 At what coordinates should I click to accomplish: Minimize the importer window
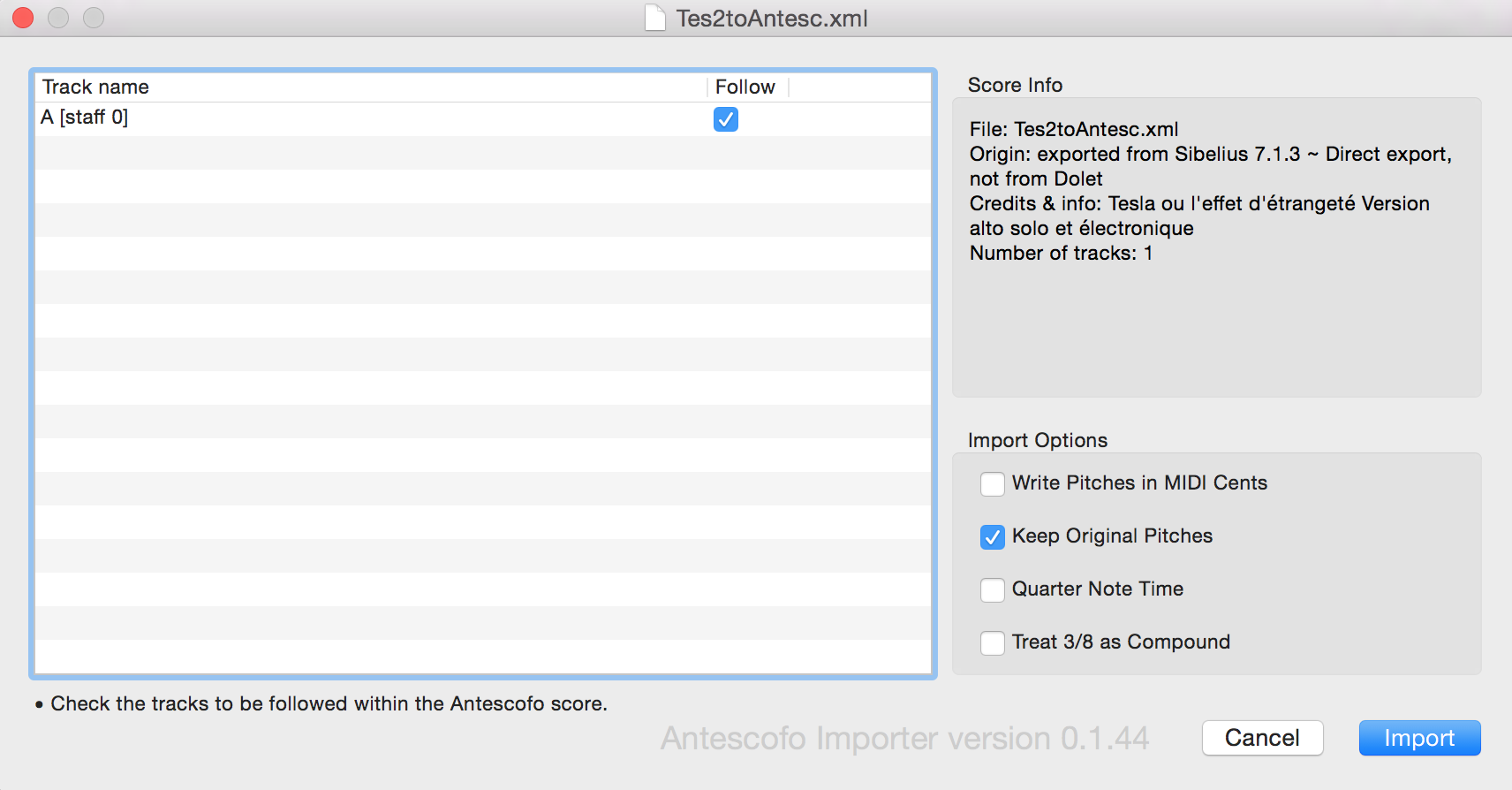click(58, 18)
